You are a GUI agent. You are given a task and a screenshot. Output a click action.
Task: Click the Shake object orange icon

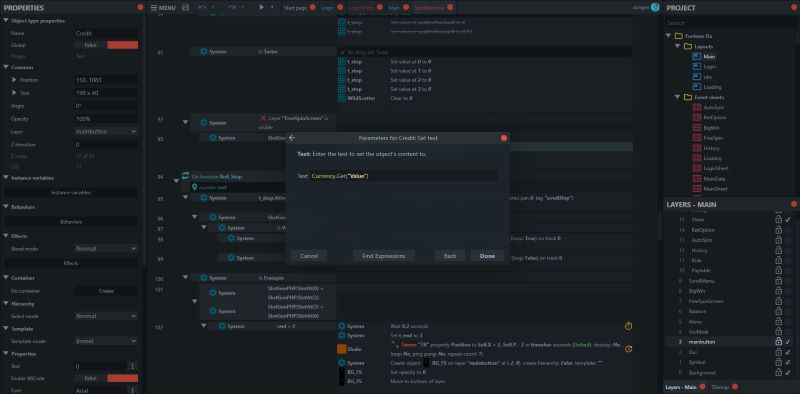point(342,350)
